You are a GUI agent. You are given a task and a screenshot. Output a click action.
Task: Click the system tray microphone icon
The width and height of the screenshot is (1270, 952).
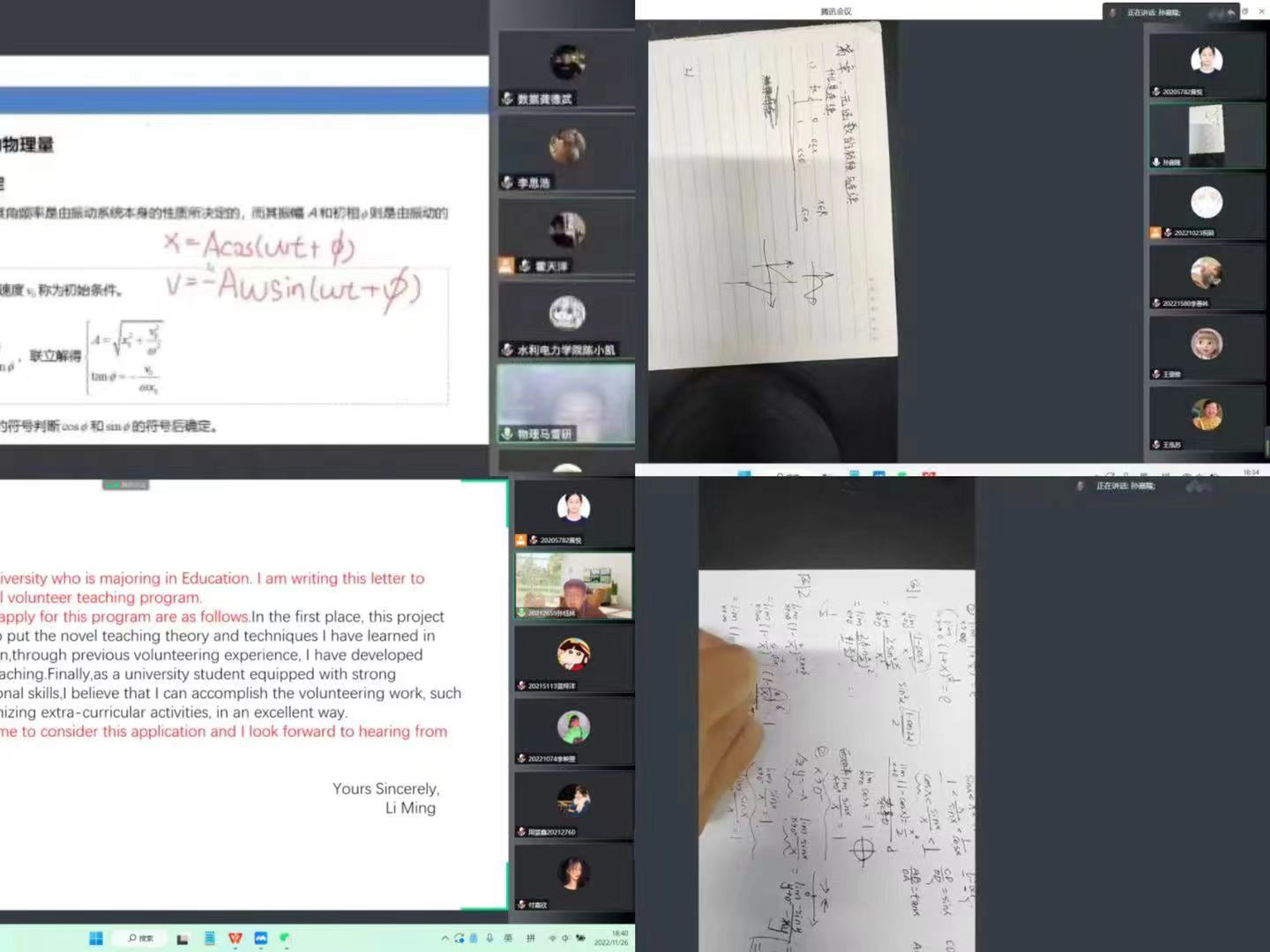pos(489,938)
